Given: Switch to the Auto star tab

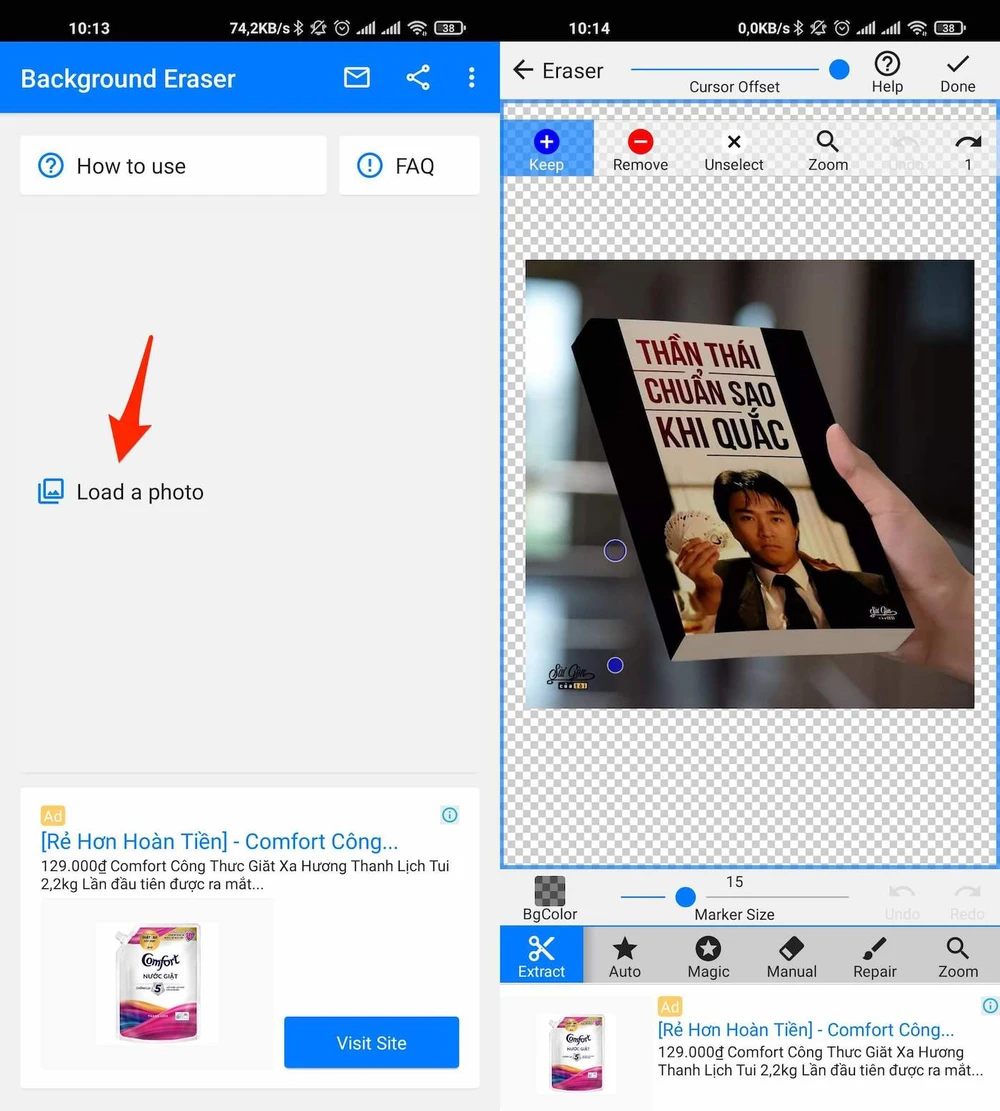Looking at the screenshot, I should 625,956.
